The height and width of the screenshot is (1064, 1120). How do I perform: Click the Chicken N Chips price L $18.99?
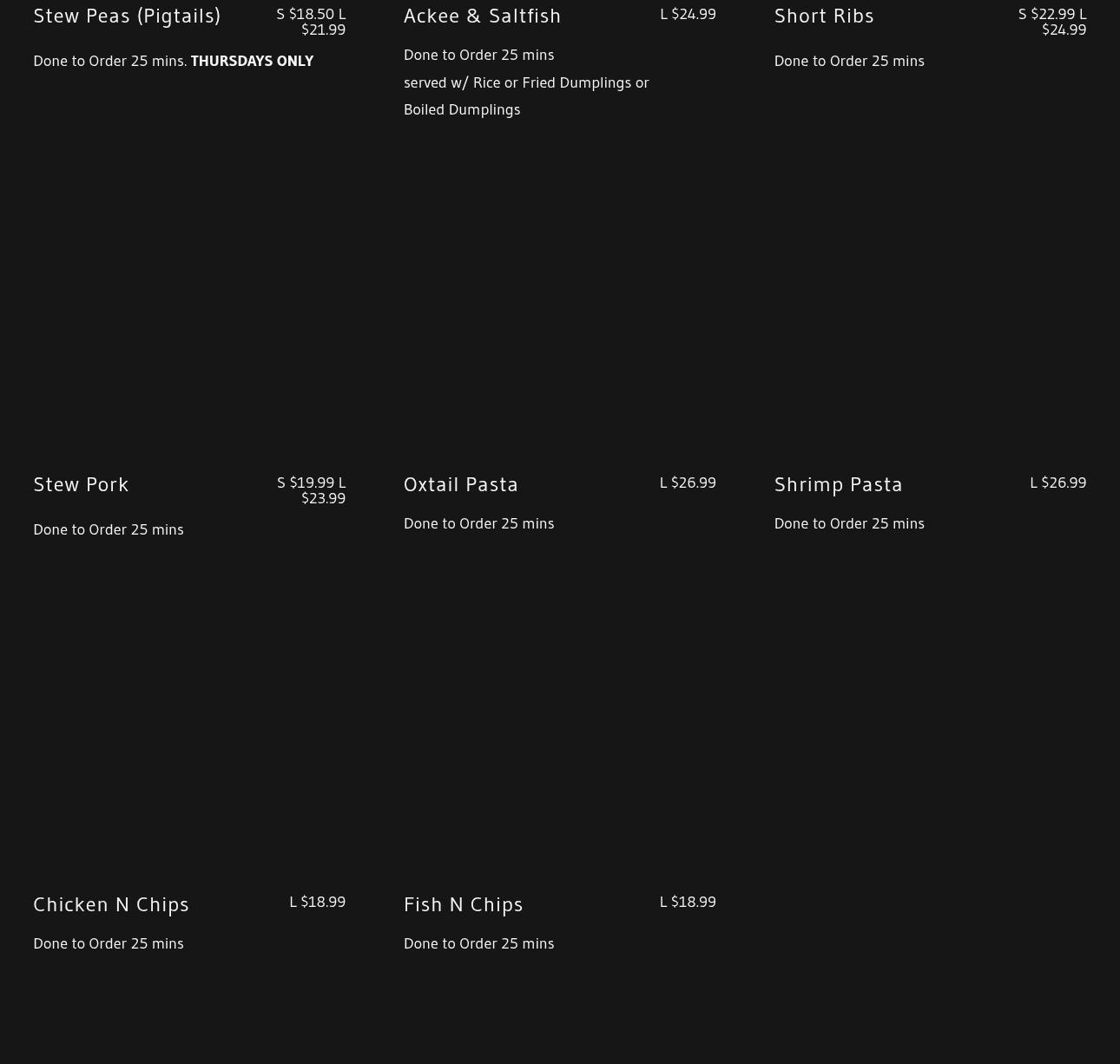pos(317,902)
